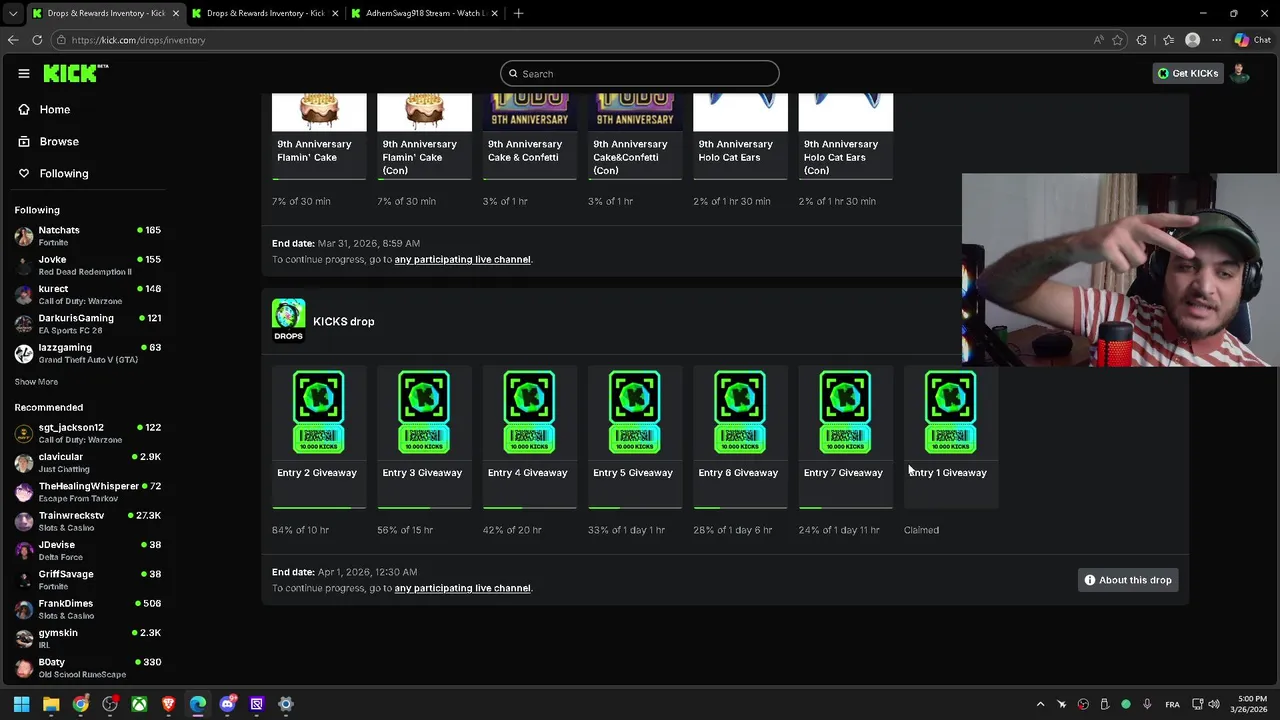Open Microsoft Edge from taskbar

[198, 704]
